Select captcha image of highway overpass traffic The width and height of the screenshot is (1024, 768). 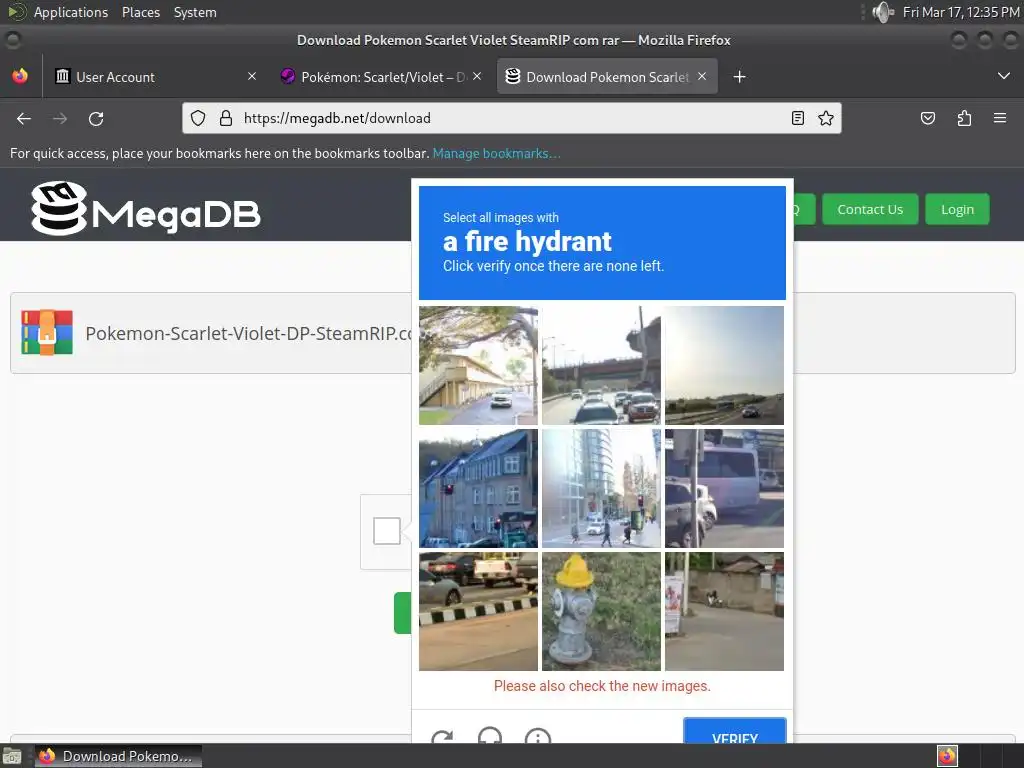click(x=601, y=366)
